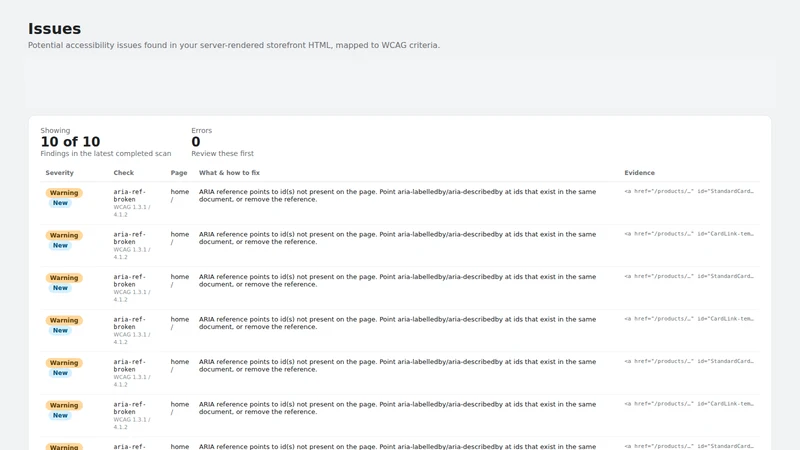Screen dimensions: 800x450
Task: Click the subtitle about potential accessibility issues
Action: tap(234, 45)
